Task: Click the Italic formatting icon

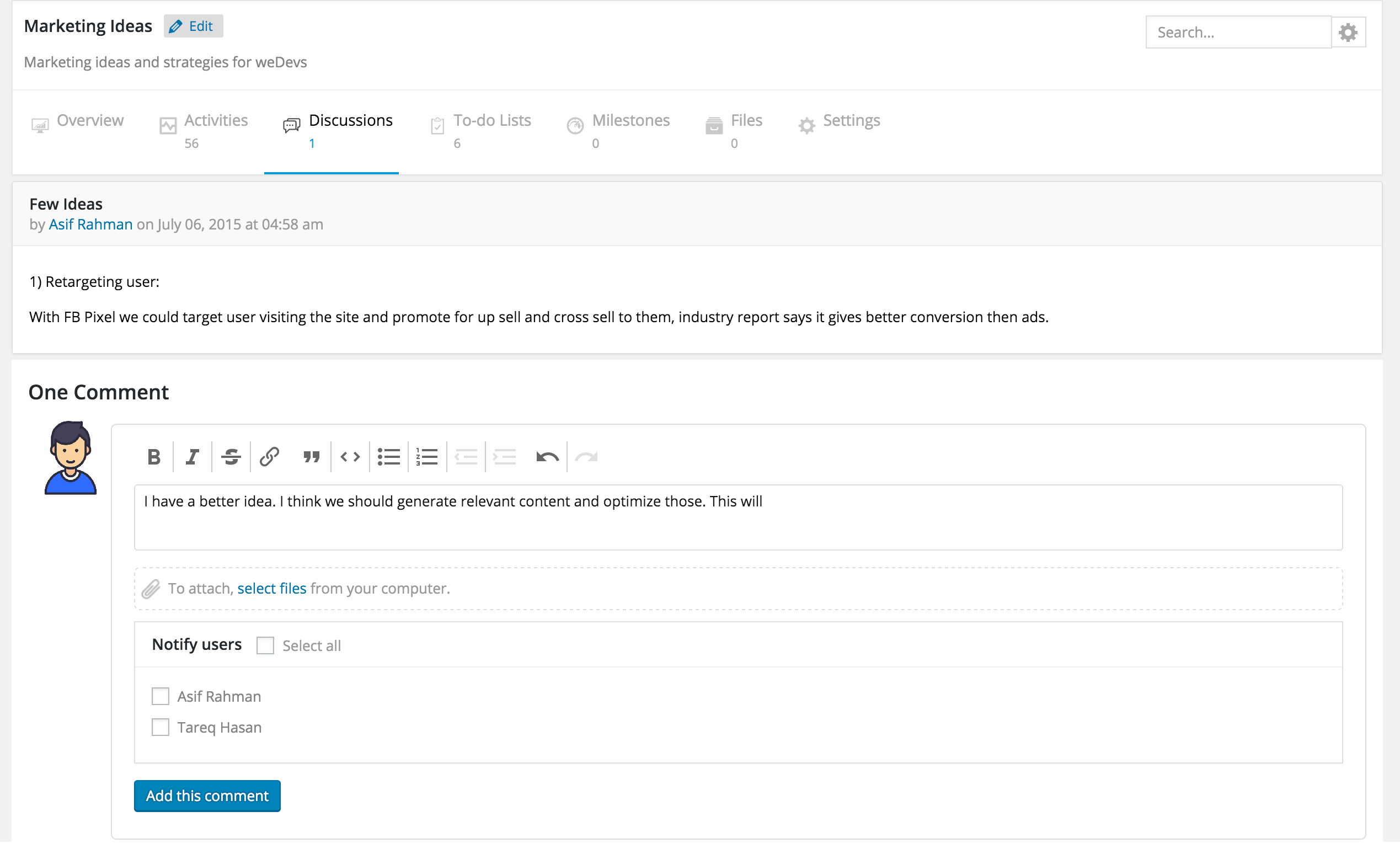Action: pyautogui.click(x=191, y=457)
